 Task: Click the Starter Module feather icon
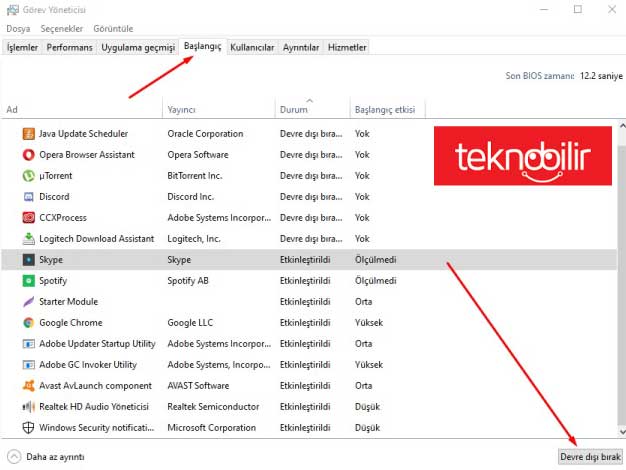click(28, 302)
